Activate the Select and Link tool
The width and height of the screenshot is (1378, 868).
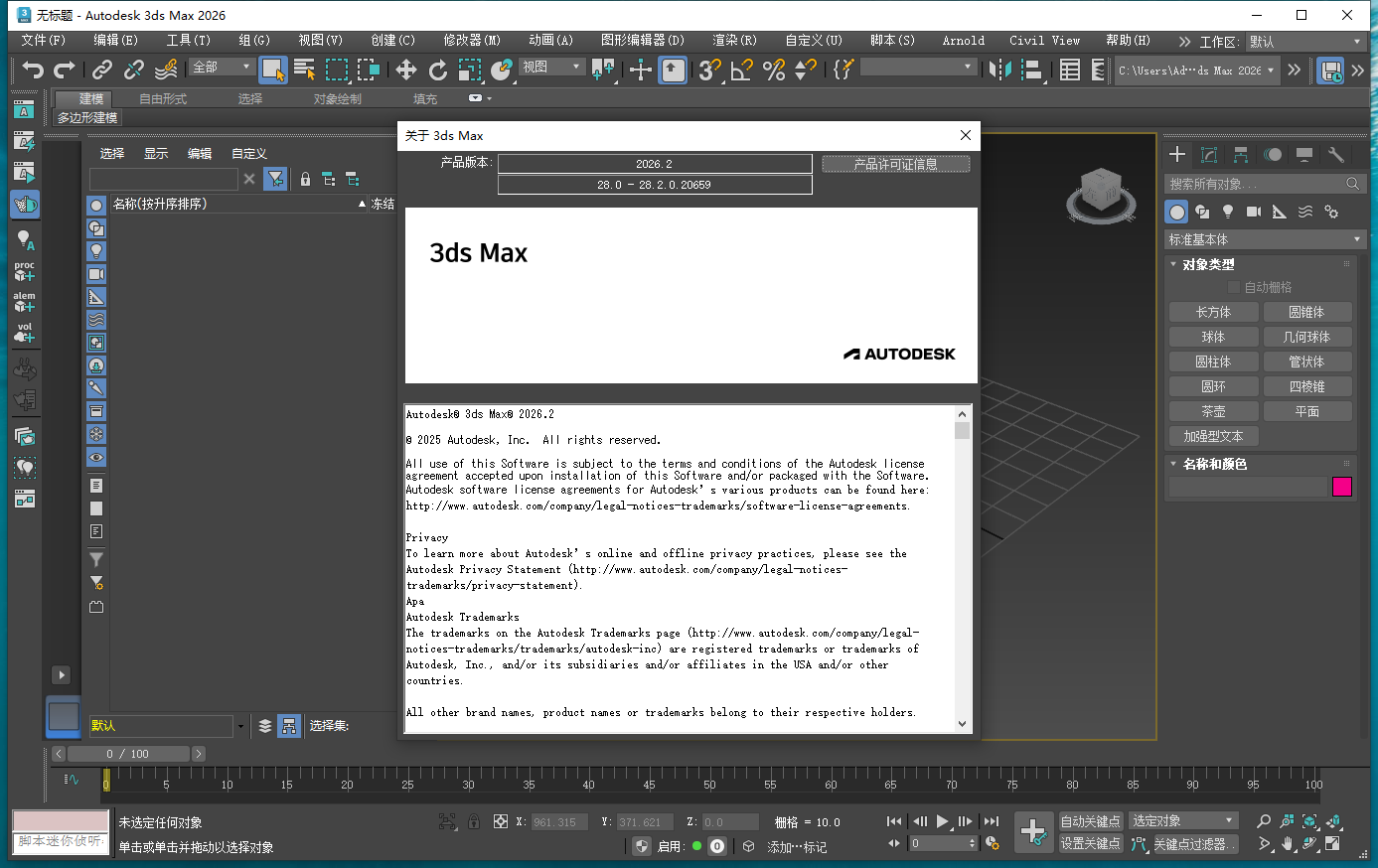coord(102,70)
